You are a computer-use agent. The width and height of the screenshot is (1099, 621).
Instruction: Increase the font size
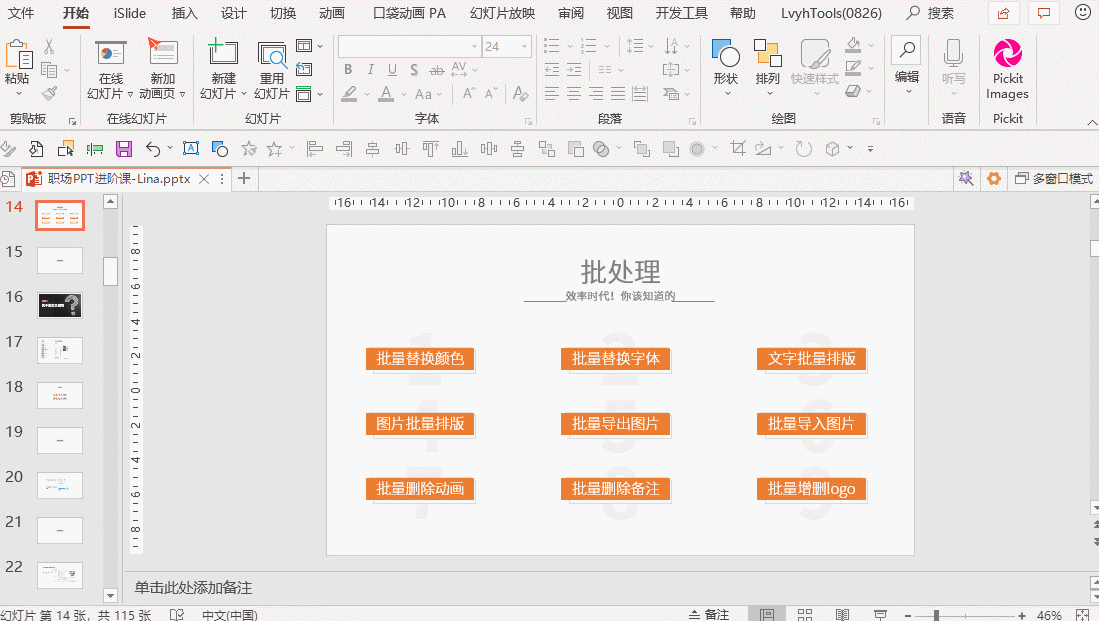(469, 93)
